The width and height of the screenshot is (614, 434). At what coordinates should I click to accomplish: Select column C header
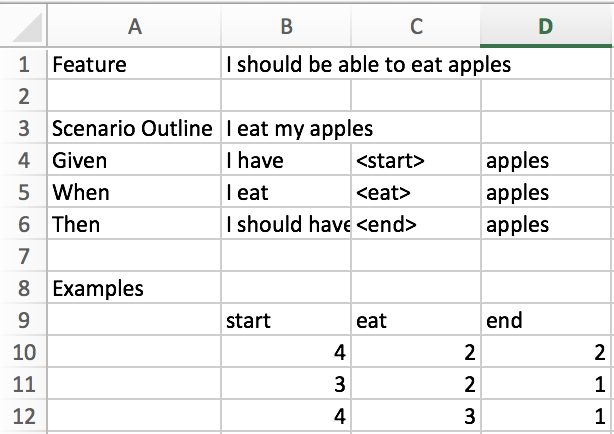click(x=416, y=27)
